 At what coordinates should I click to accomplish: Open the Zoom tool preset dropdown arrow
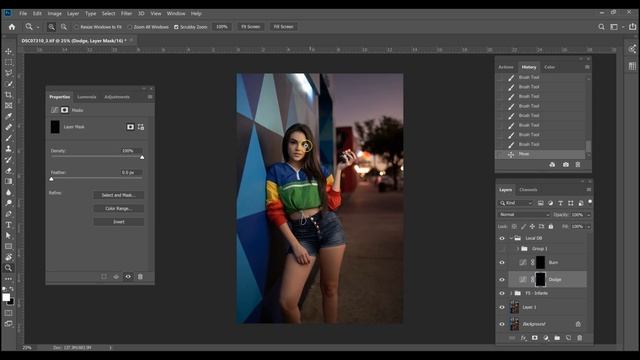click(x=38, y=27)
